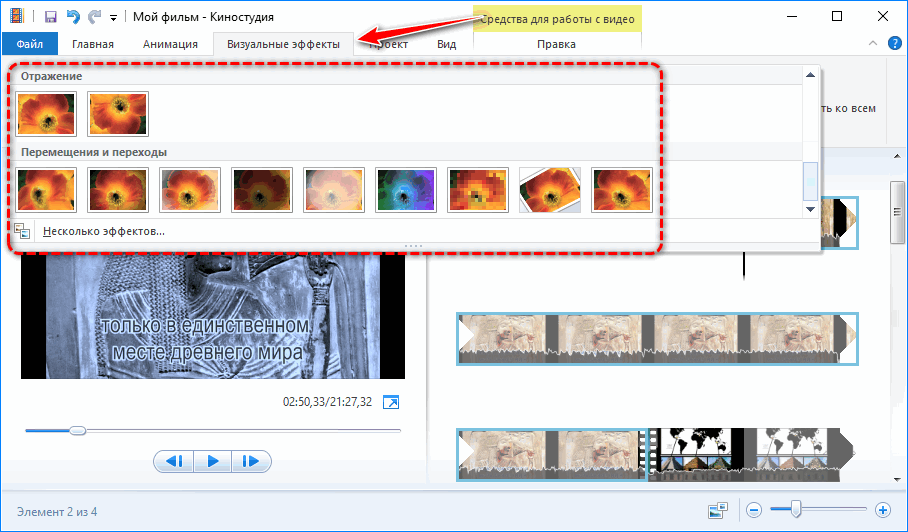Step back to the previous frame
The height and width of the screenshot is (532, 908).
pos(174,461)
